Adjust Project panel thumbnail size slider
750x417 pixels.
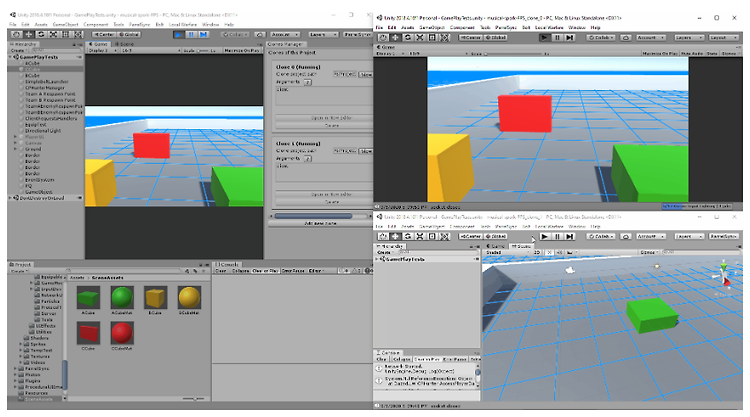(x=194, y=398)
